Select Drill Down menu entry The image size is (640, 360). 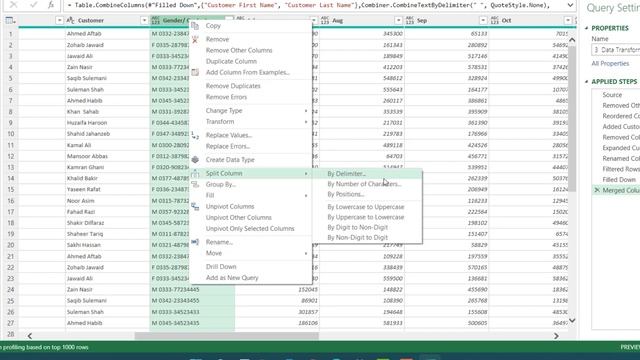[x=221, y=267]
